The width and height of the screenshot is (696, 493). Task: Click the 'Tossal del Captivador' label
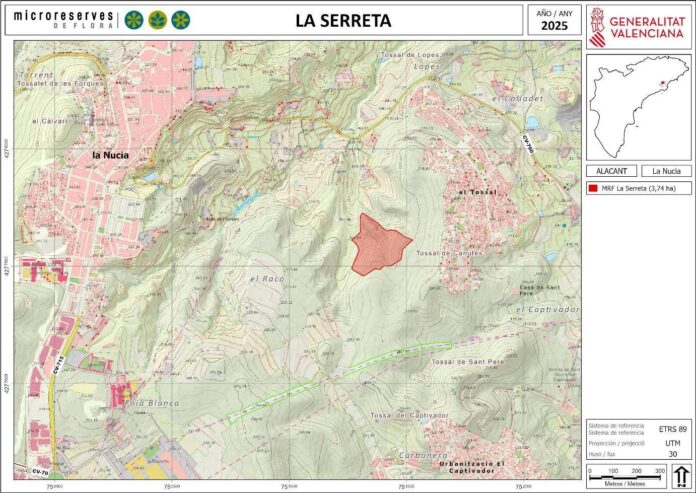[409, 415]
